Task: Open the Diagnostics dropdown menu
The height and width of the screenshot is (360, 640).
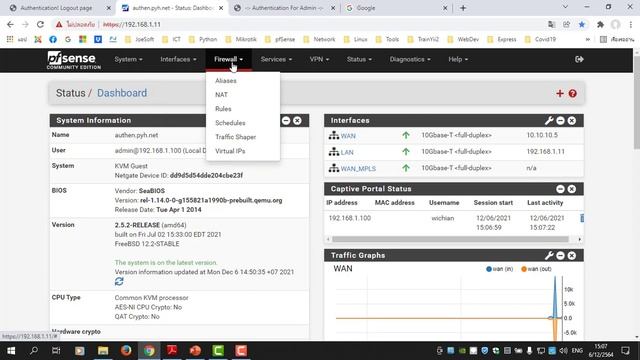Action: point(409,60)
